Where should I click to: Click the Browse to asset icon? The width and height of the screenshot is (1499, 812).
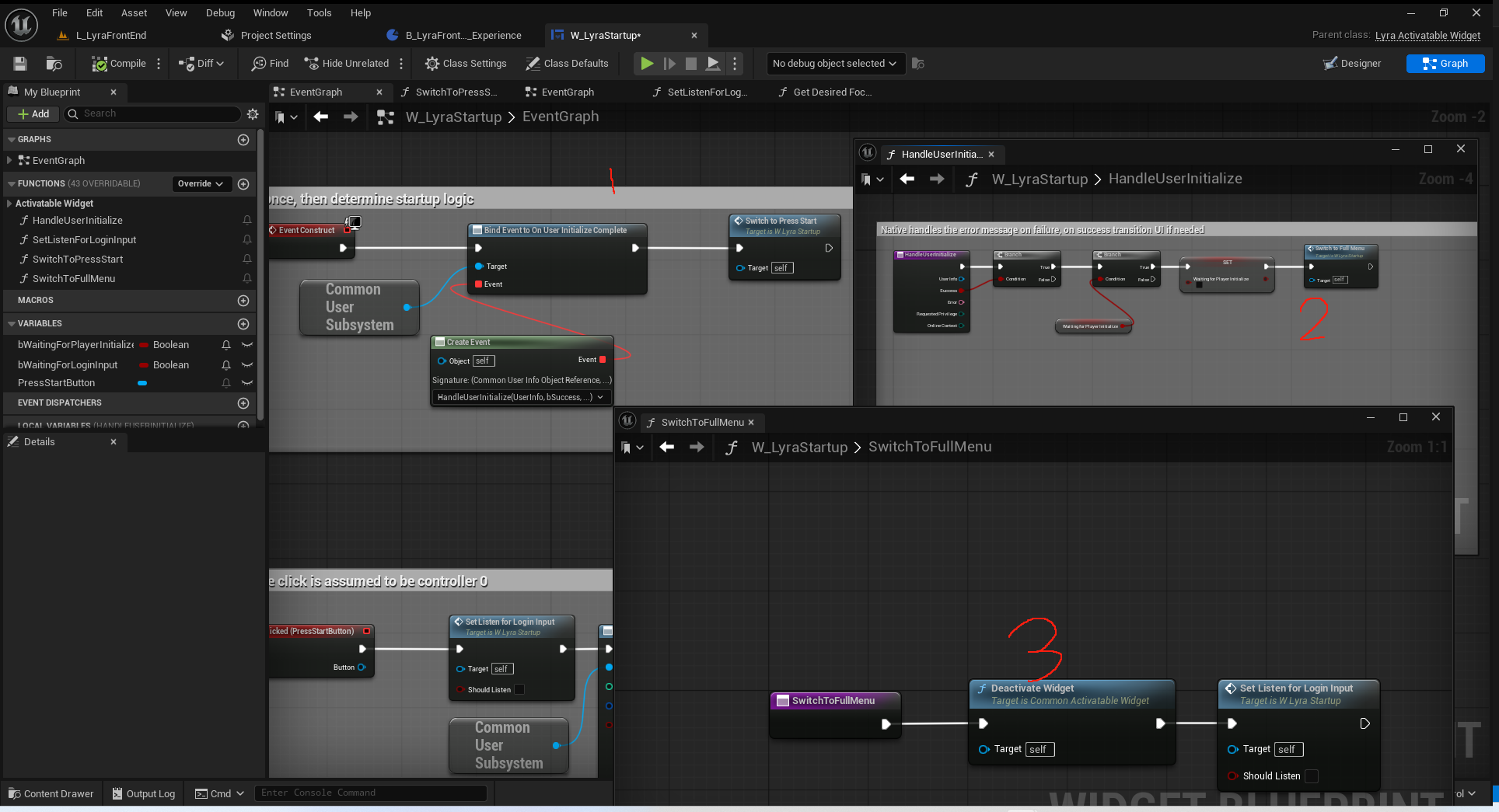[54, 64]
